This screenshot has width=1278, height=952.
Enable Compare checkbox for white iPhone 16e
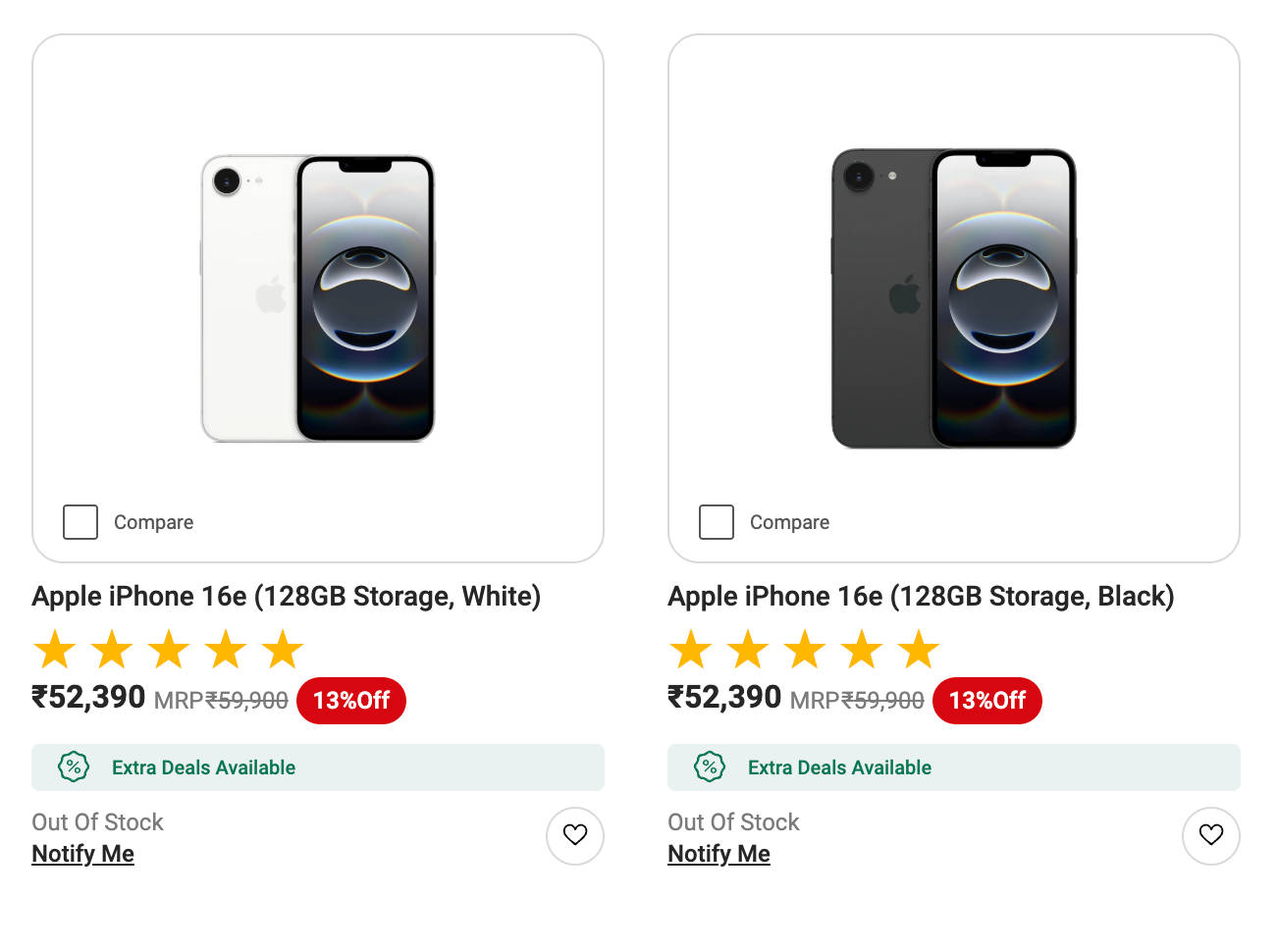(x=80, y=522)
